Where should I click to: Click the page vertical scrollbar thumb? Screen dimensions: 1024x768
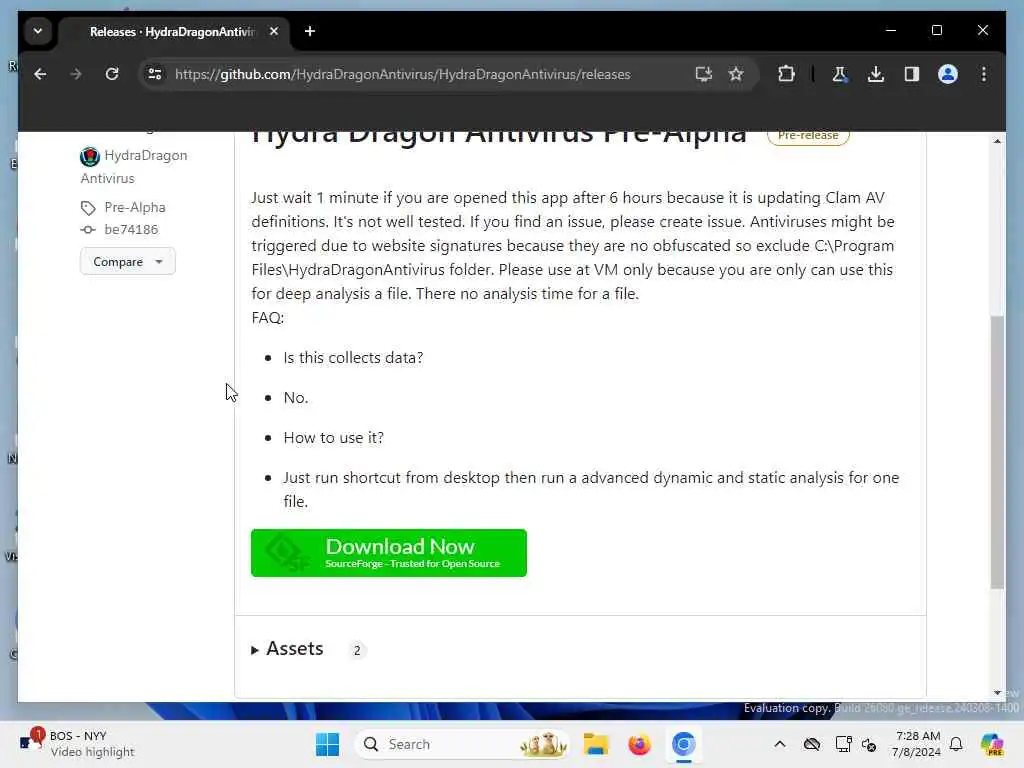[997, 452]
